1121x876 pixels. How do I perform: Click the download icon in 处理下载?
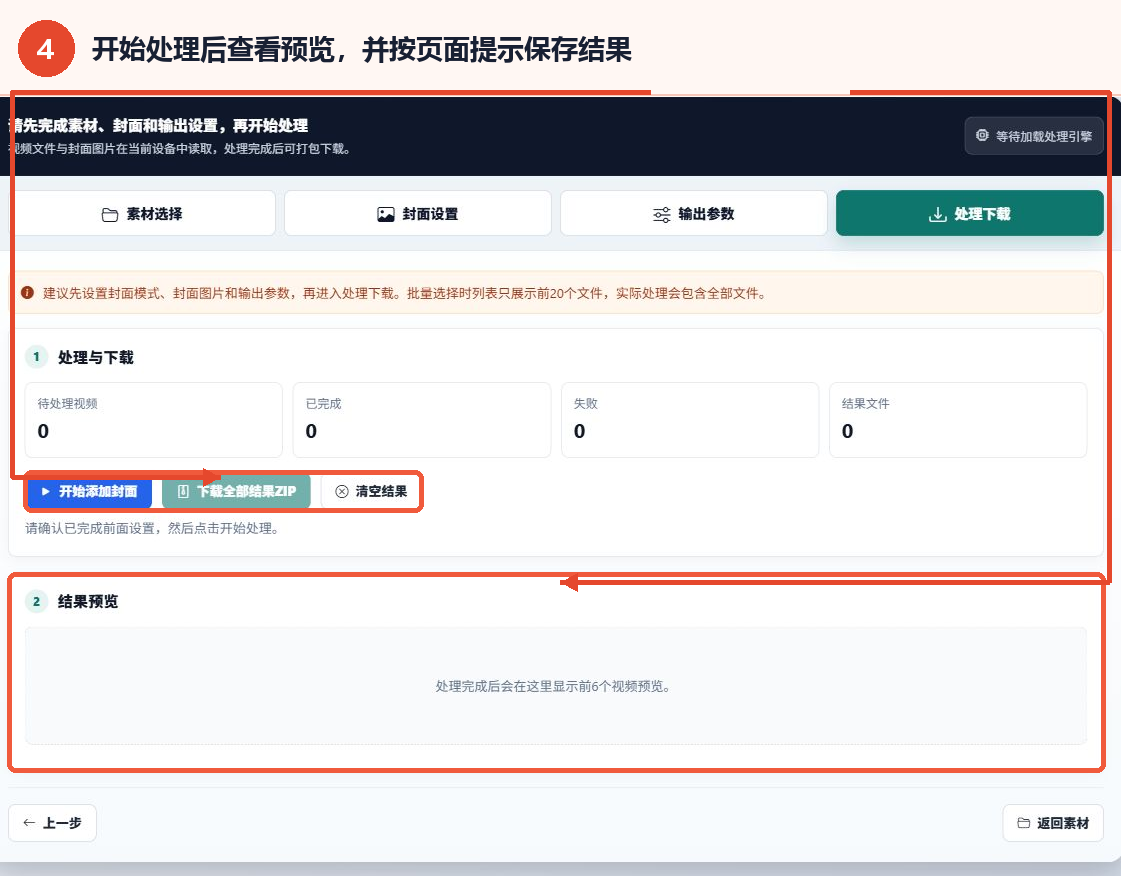tap(937, 215)
